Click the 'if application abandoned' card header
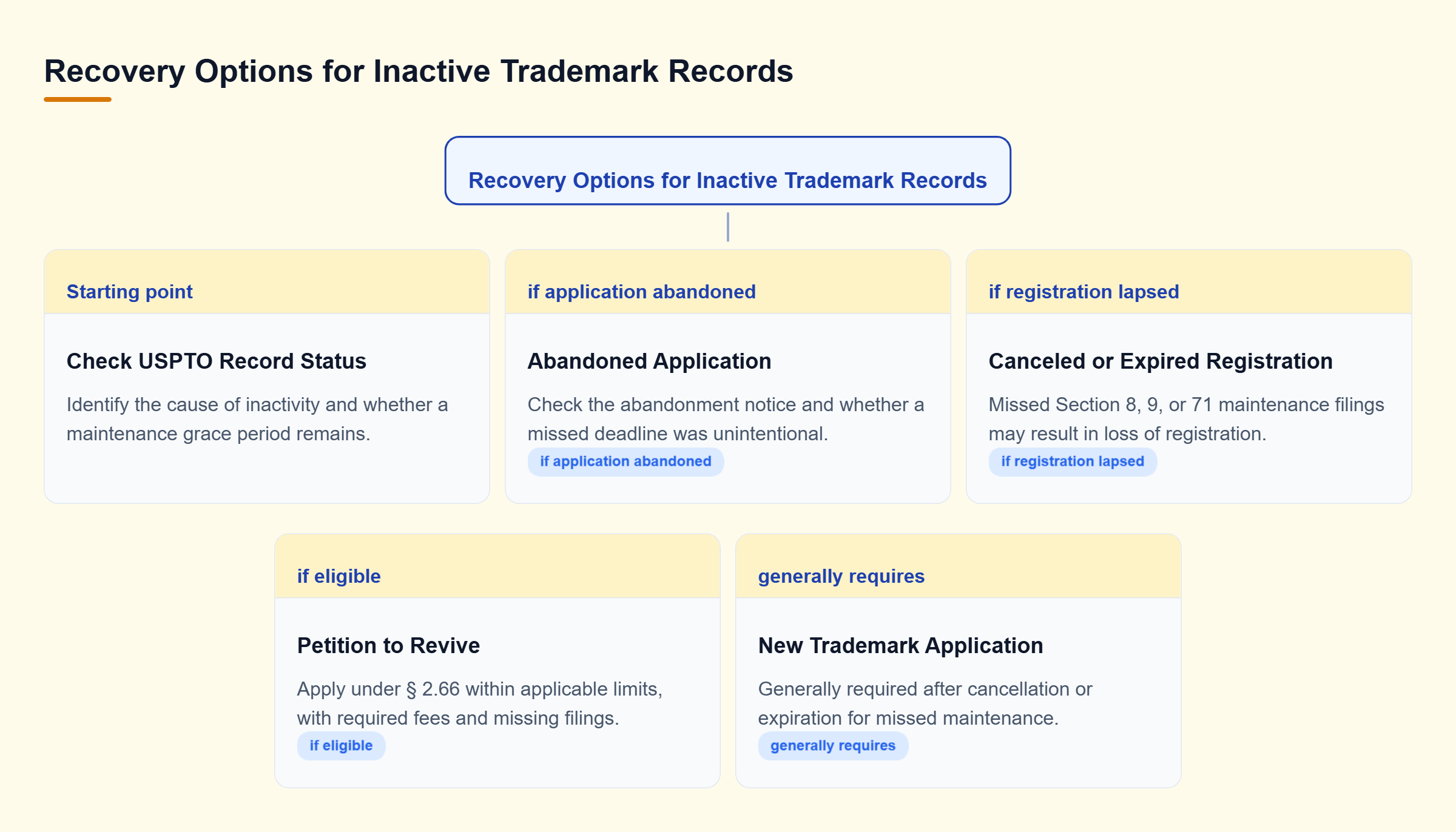Viewport: 1456px width, 832px height. pos(727,281)
